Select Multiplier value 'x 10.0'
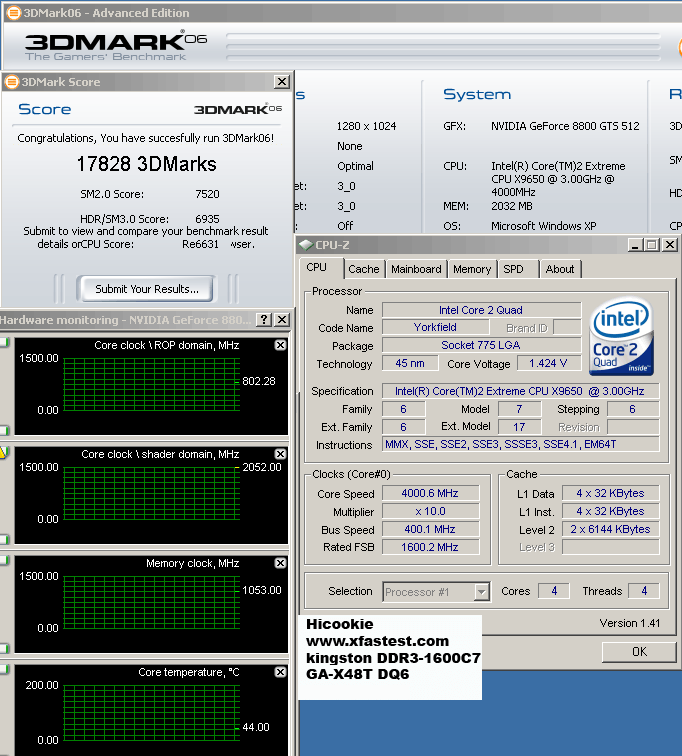The width and height of the screenshot is (682, 756). click(x=430, y=511)
